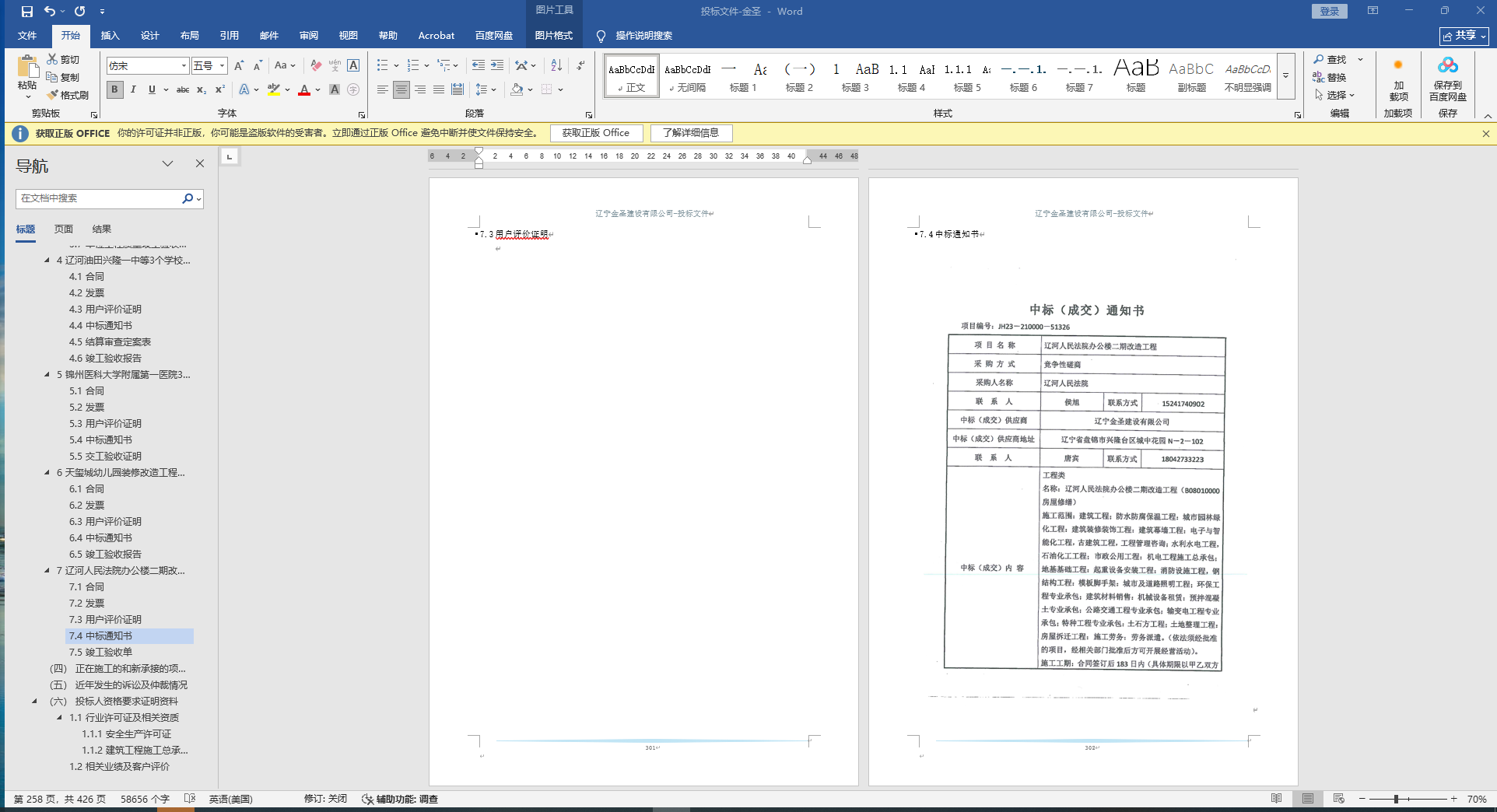Increase paragraph indent

tap(496, 66)
